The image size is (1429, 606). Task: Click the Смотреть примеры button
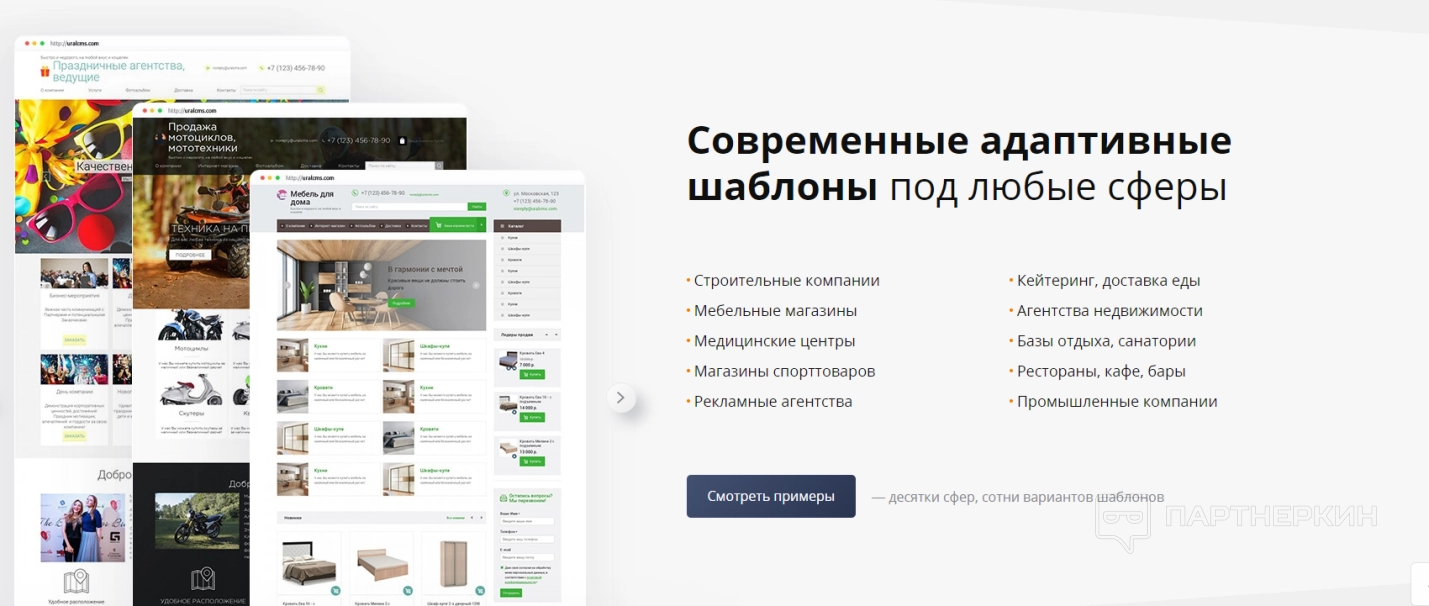click(x=771, y=496)
